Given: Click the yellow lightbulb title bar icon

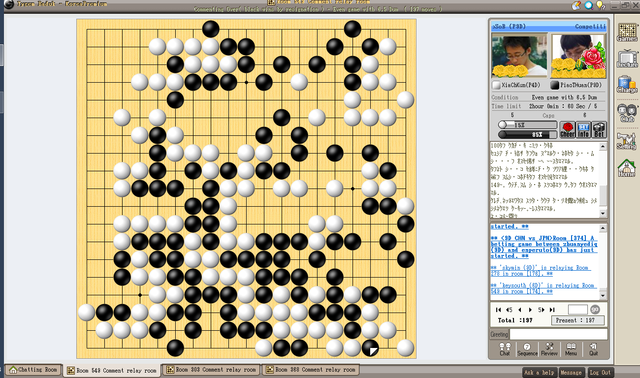Looking at the screenshot, I should pyautogui.click(x=600, y=5).
